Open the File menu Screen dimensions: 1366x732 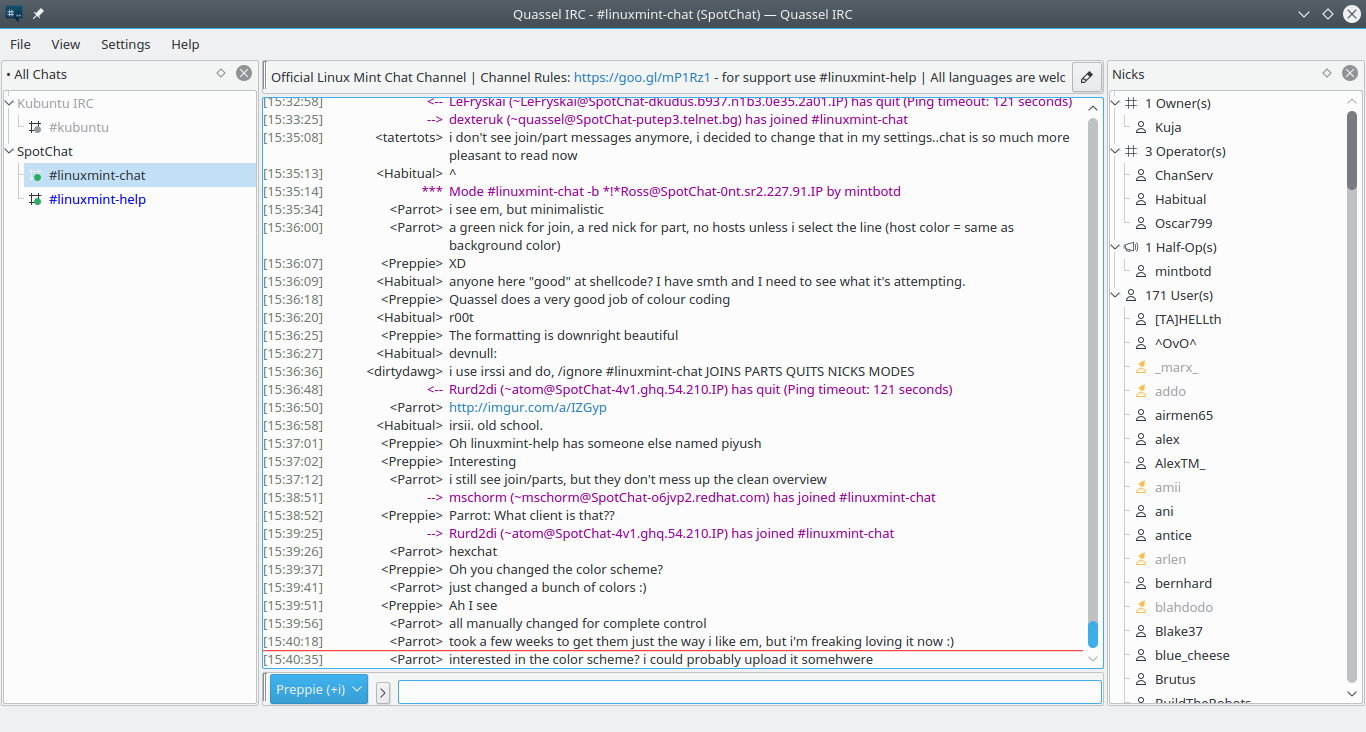click(x=20, y=44)
